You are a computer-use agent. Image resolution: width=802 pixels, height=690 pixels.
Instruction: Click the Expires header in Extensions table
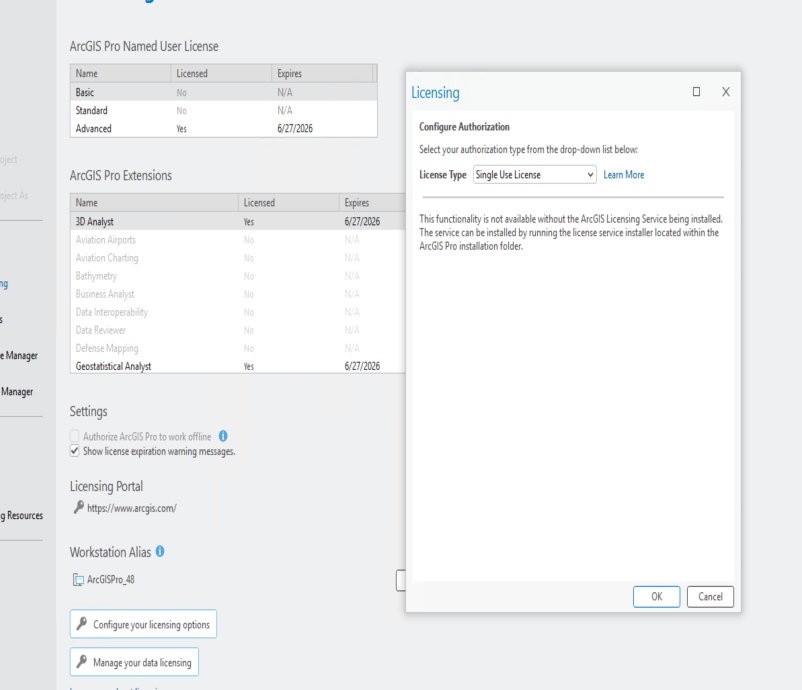(x=372, y=203)
